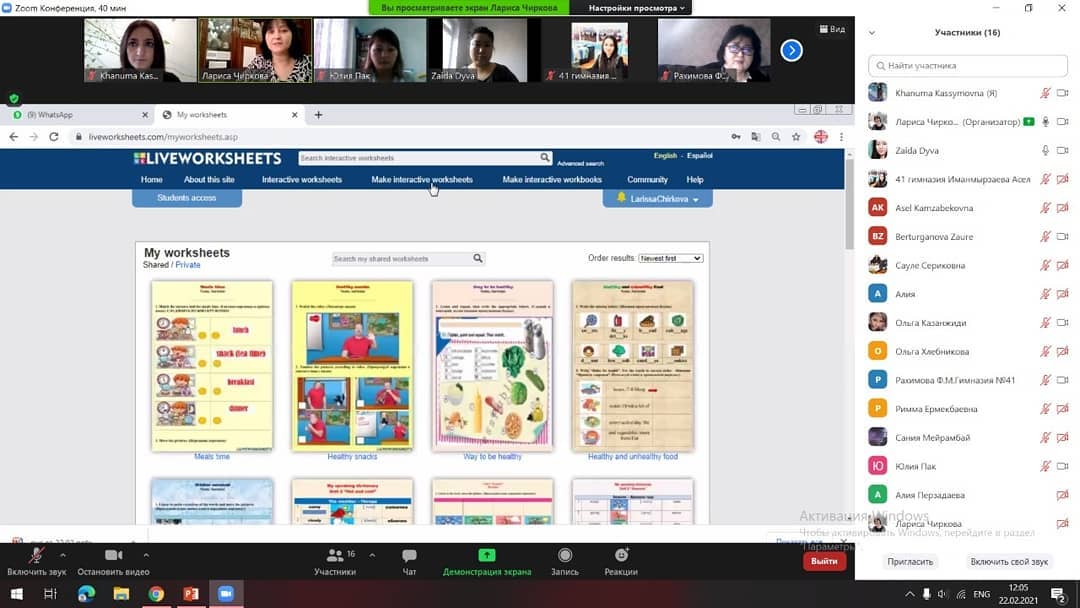Toggle microphone icon for Asel Kamzabekovna

click(1045, 208)
